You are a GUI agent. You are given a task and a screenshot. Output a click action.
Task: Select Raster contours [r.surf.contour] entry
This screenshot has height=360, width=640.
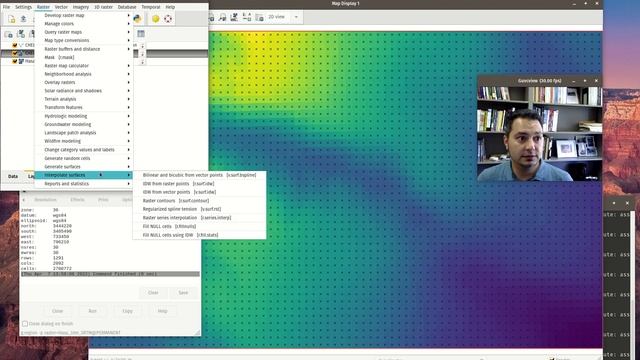pos(200,201)
